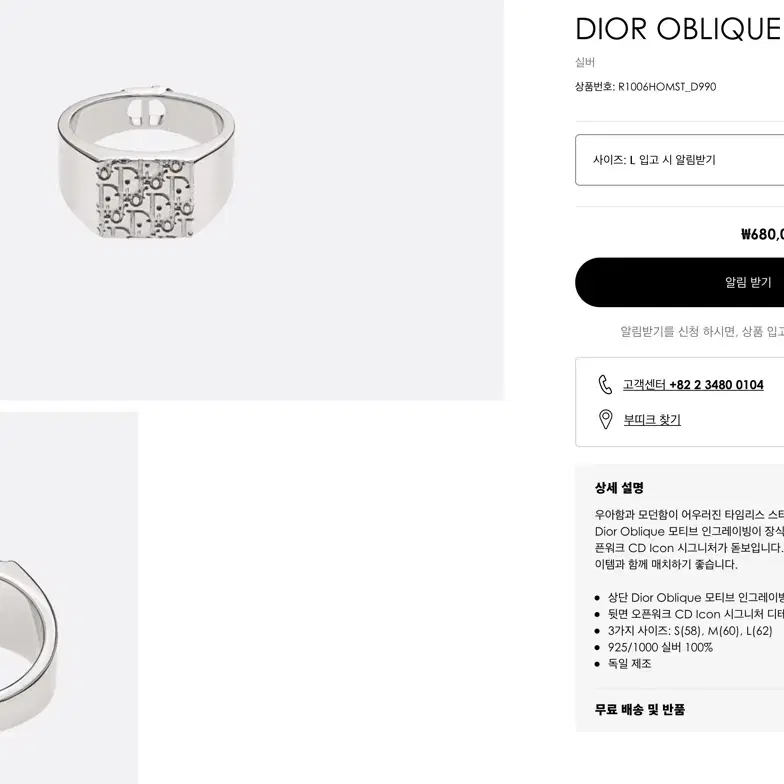Click the 3가지 사이즈: S(58), M(60), L(62) bullet

coord(690,630)
